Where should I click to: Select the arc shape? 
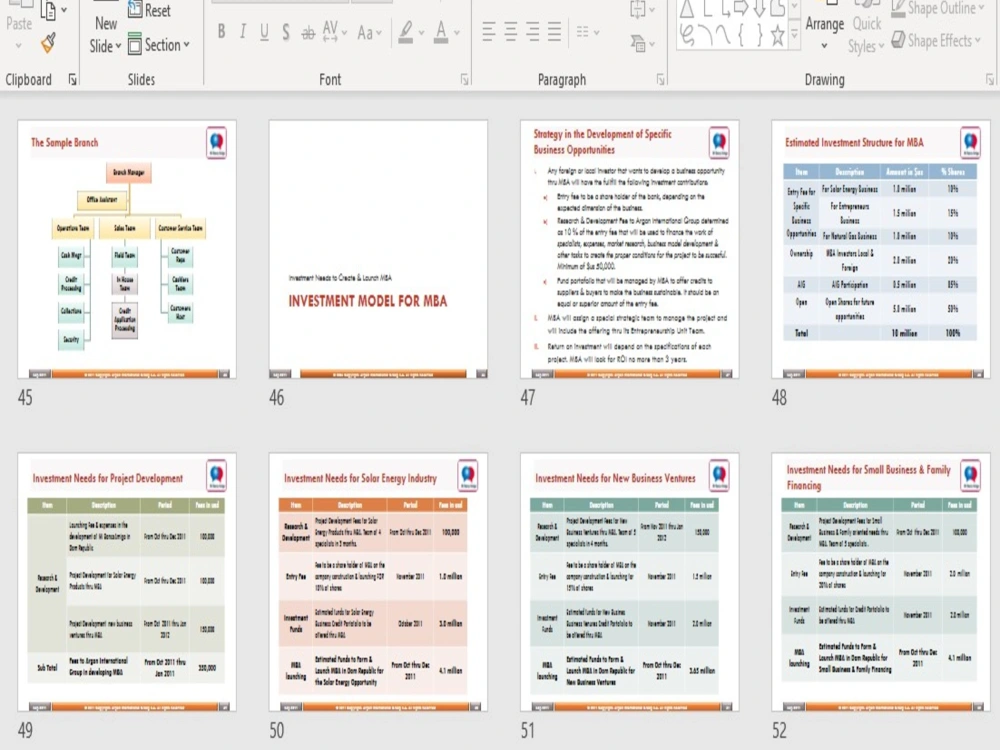705,35
